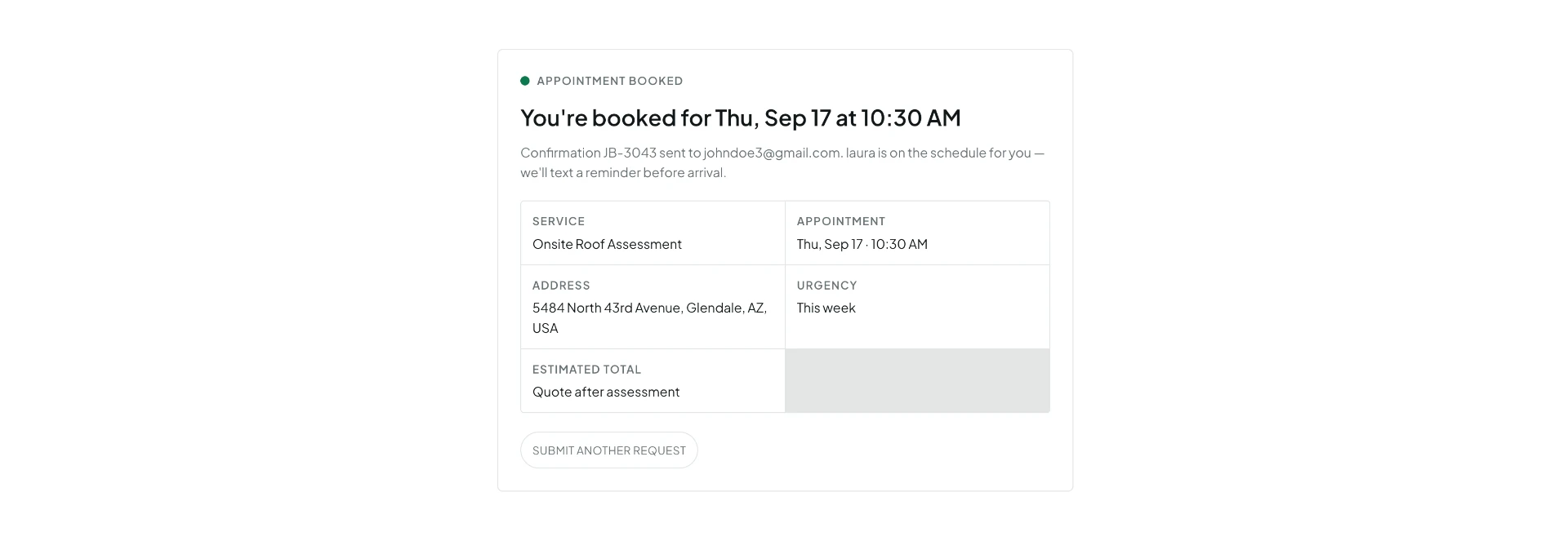Screen dimensions: 1568x541
Task: Select the Address label
Action: (561, 286)
